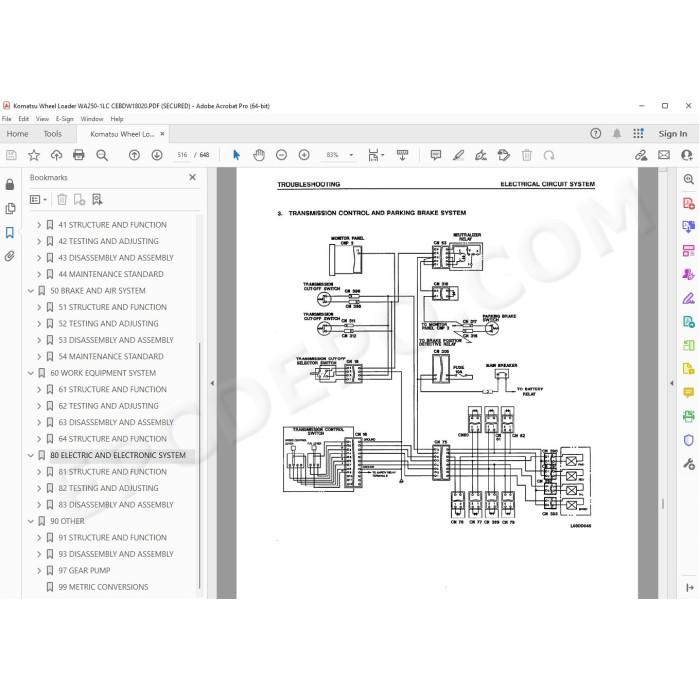Open the bookmark options menu dropdown
This screenshot has height=700, width=700.
point(38,200)
